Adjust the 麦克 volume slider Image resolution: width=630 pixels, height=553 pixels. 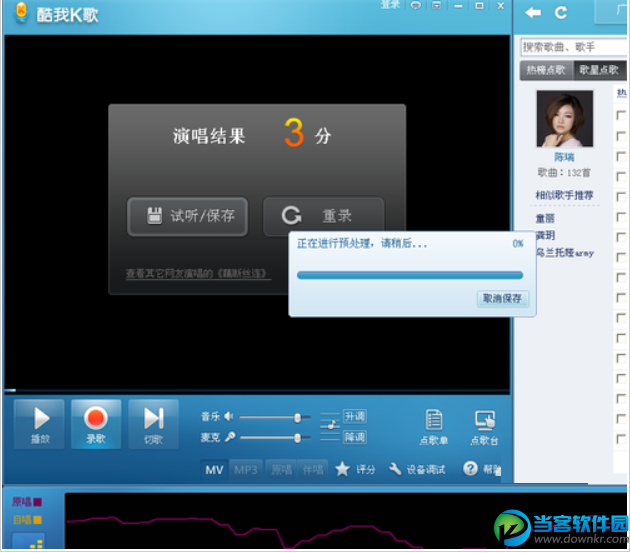(x=275, y=438)
